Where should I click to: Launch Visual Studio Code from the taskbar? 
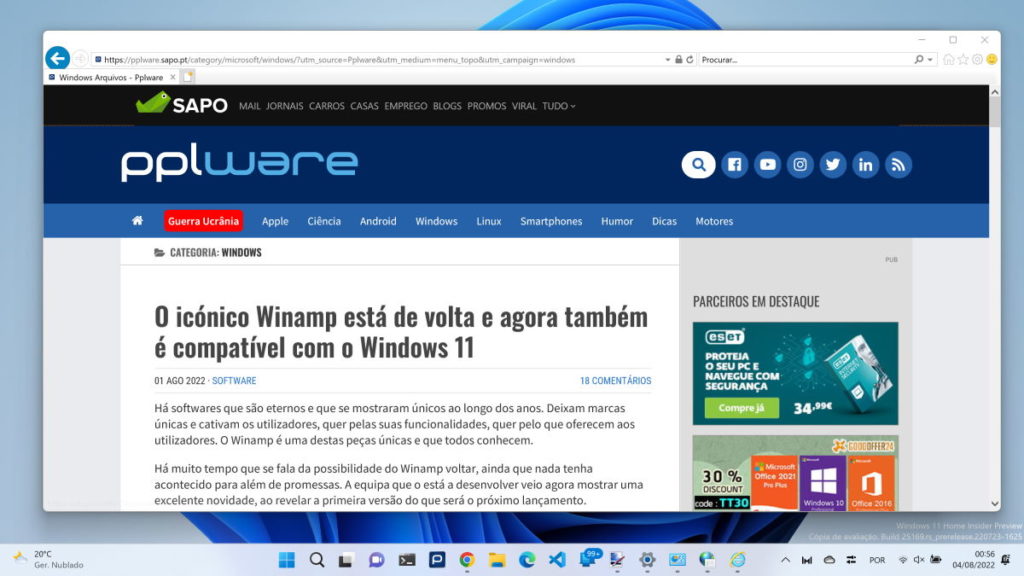[557, 560]
